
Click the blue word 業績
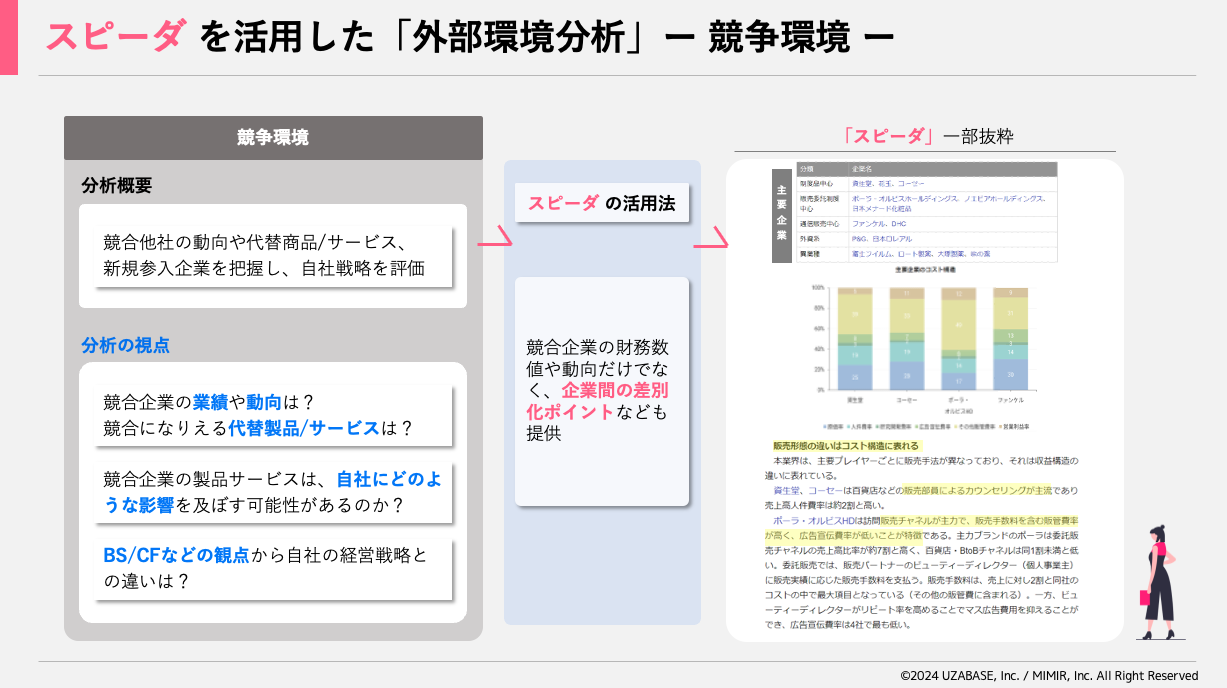[210, 402]
